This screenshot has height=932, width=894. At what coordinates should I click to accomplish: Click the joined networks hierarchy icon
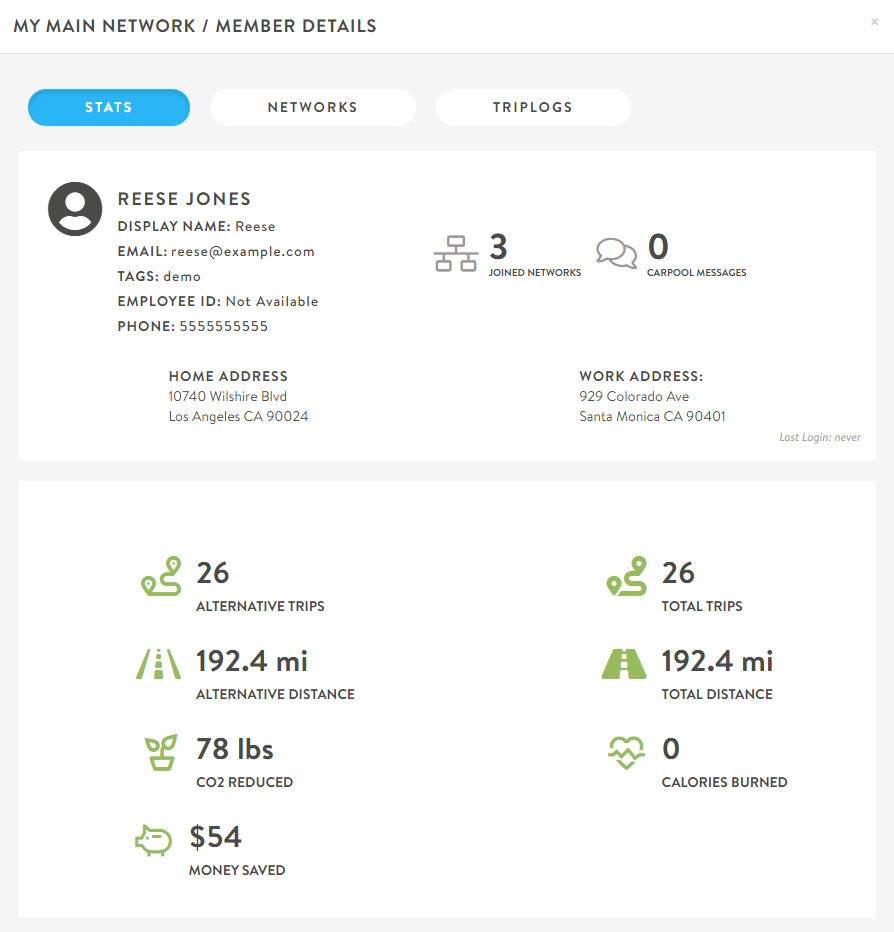click(455, 254)
